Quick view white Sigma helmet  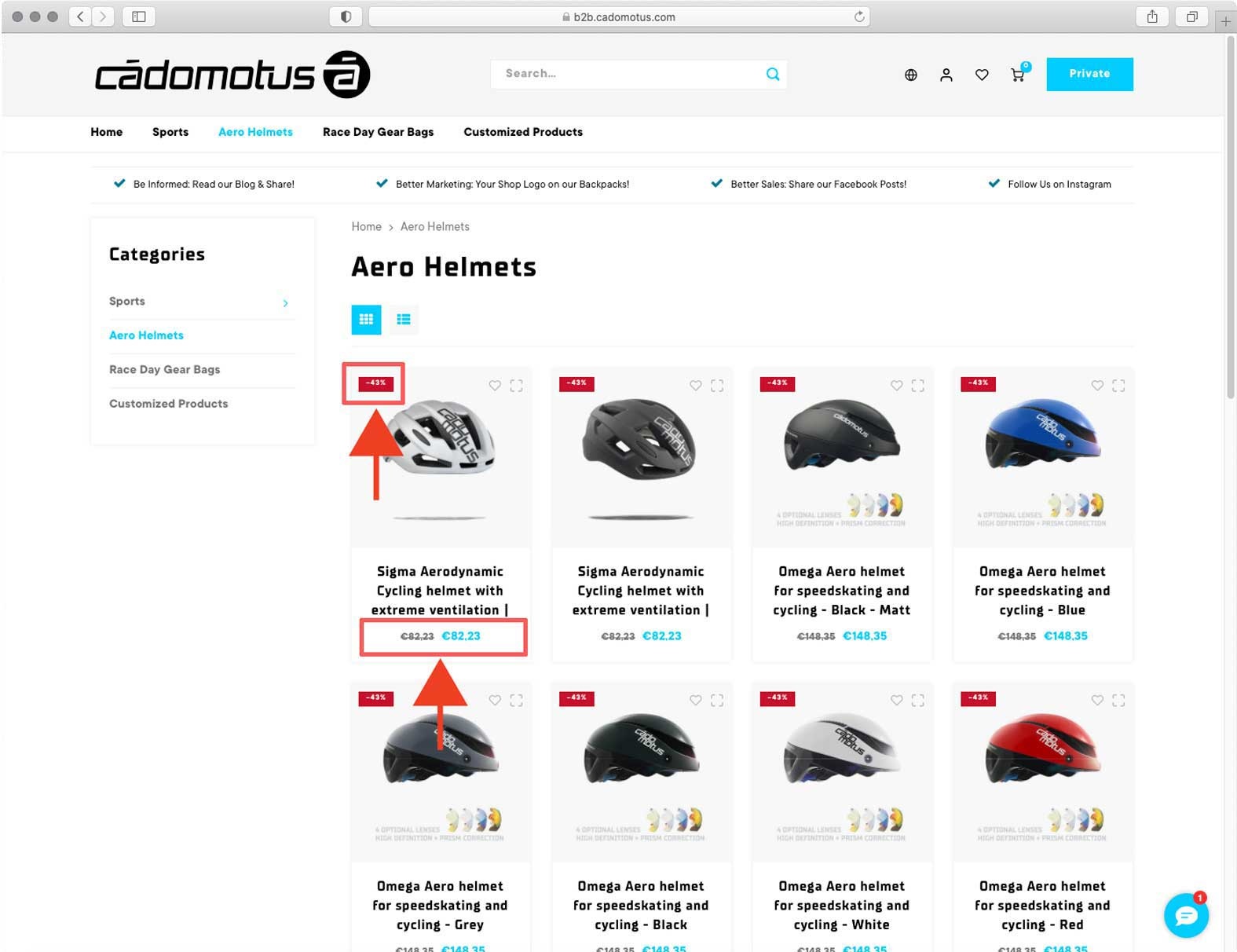[x=516, y=386]
